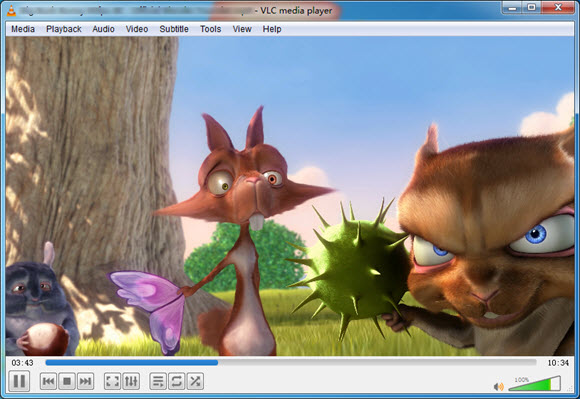Seek on the playback progress bar
This screenshot has height=399, width=580.
pyautogui.click(x=291, y=363)
